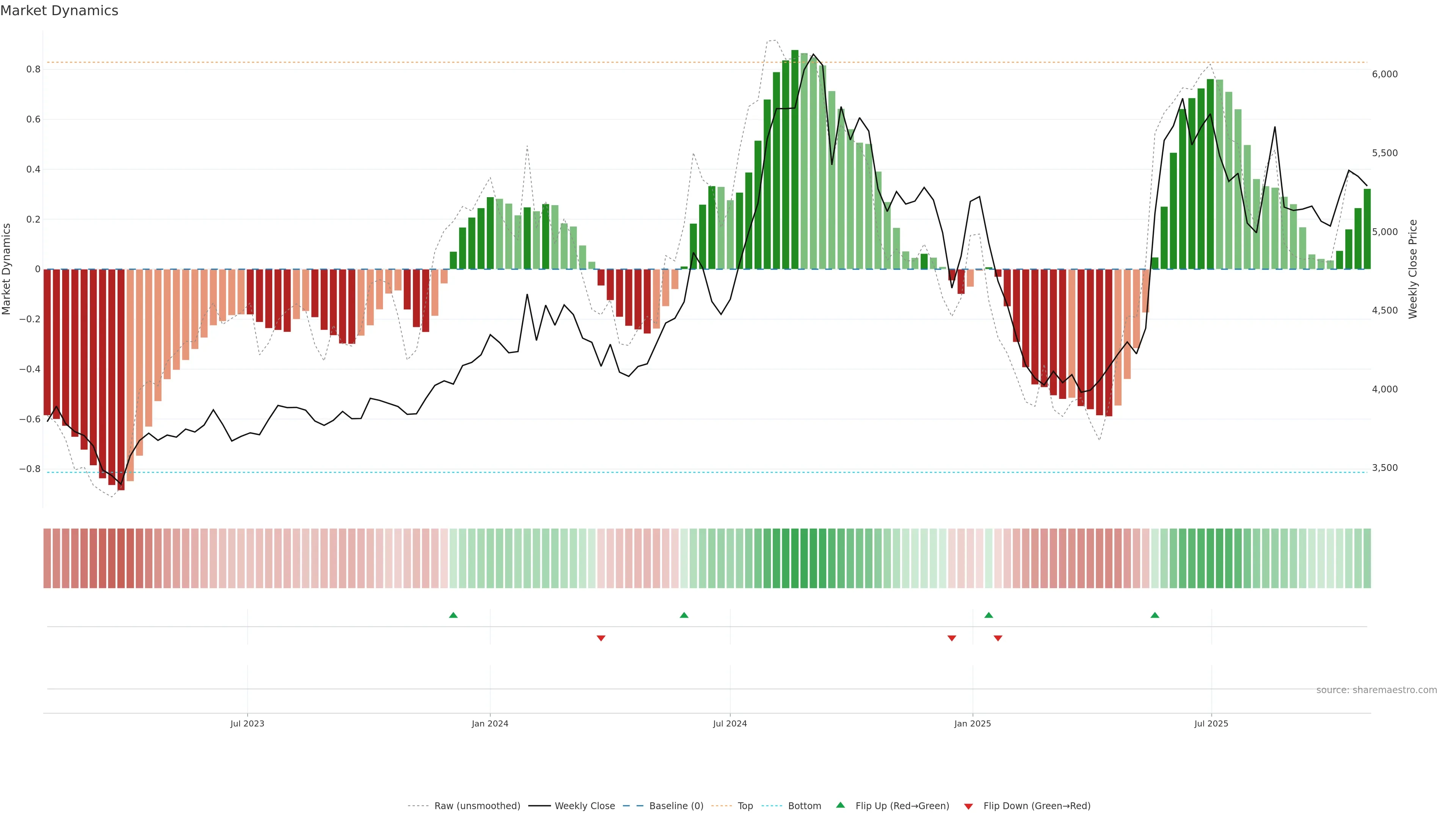Toggle the Top legend entry
Viewport: 1456px width, 819px height.
[745, 805]
